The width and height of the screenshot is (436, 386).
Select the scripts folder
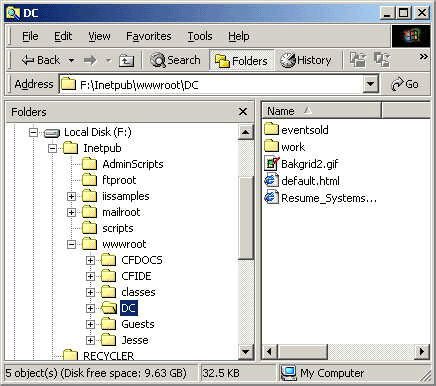[108, 228]
